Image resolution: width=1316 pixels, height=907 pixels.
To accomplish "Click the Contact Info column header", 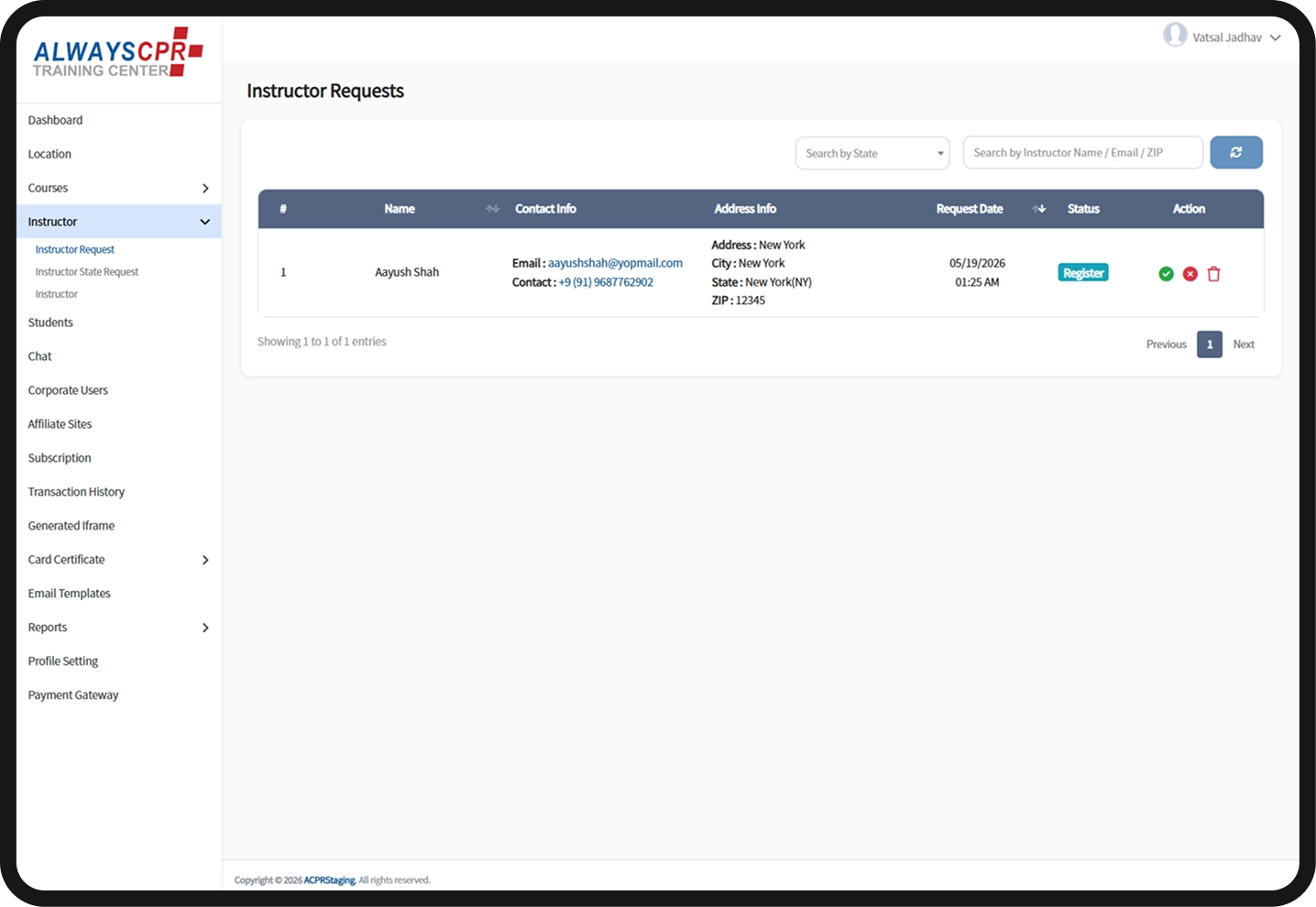I will tap(545, 209).
